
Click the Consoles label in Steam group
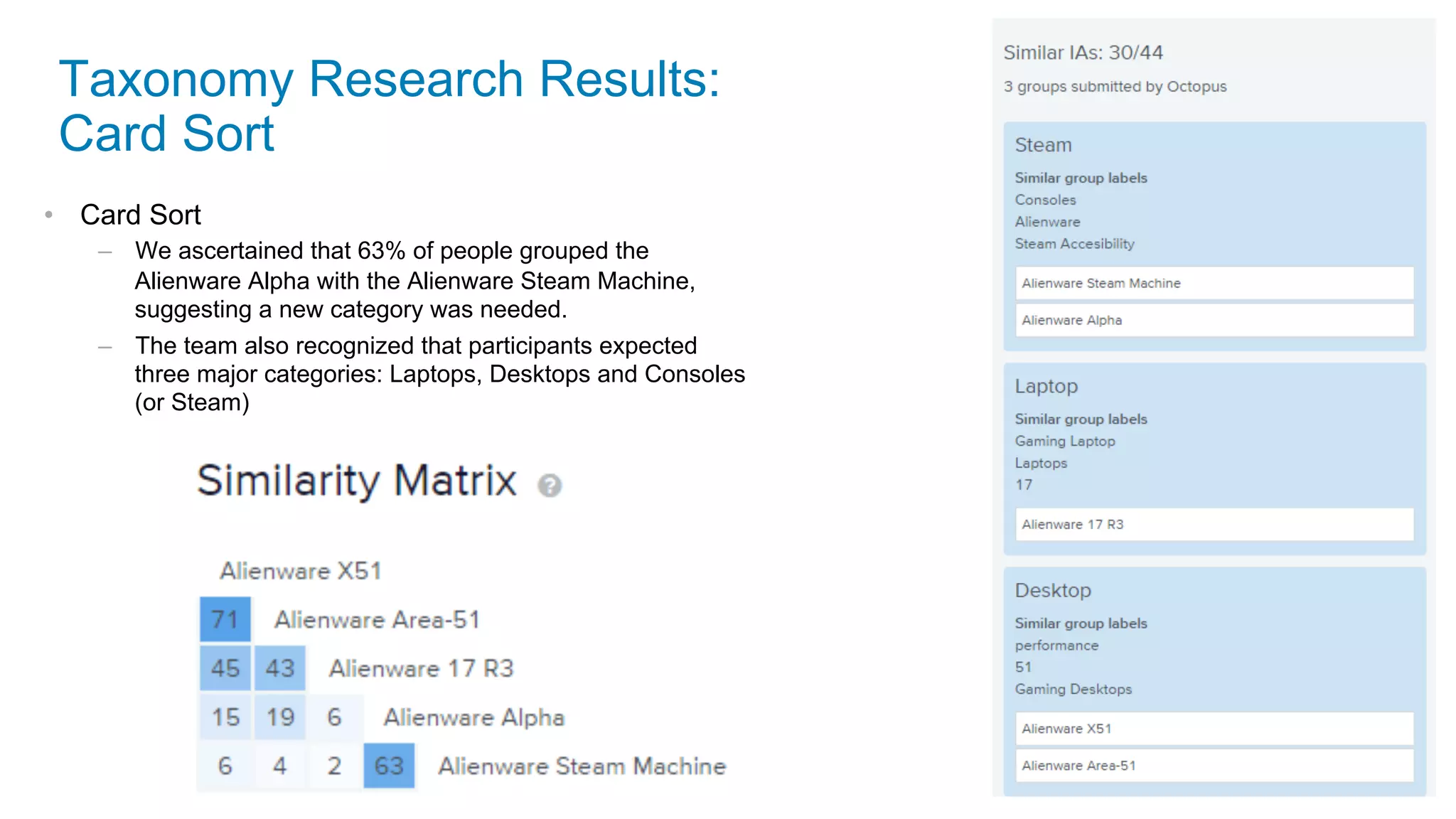pyautogui.click(x=1045, y=200)
